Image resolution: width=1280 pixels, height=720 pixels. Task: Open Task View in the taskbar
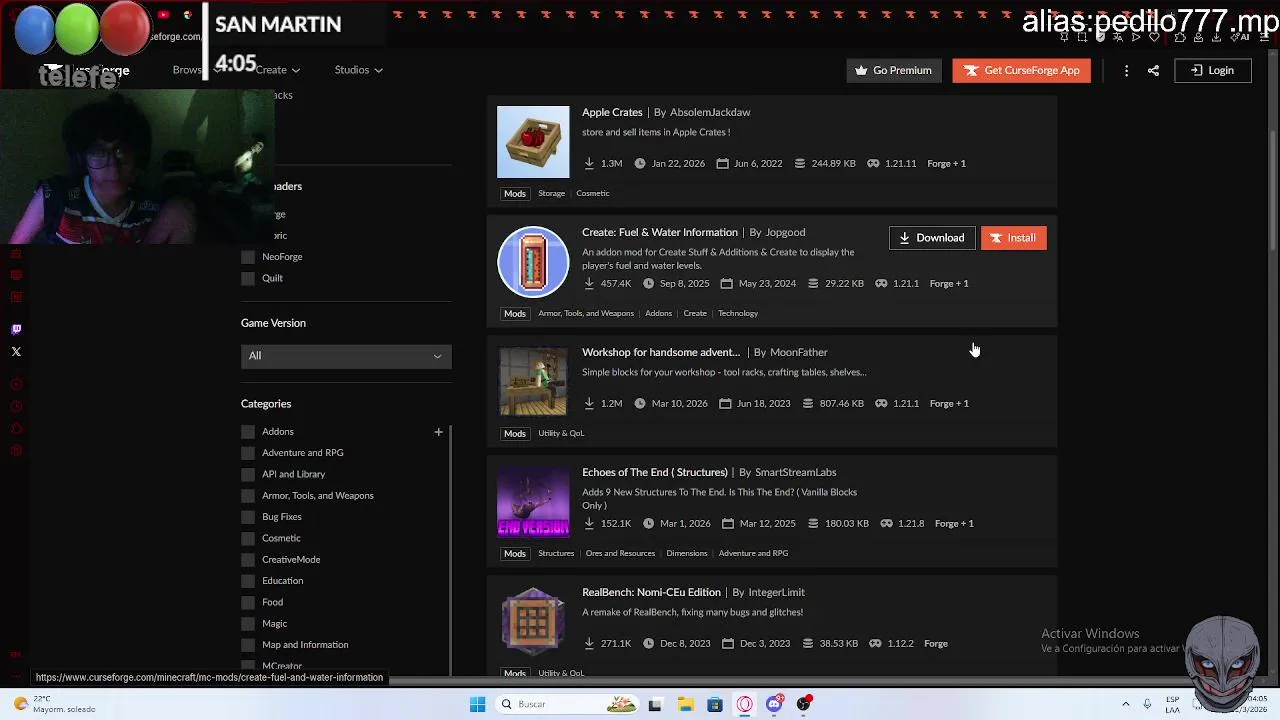[655, 704]
